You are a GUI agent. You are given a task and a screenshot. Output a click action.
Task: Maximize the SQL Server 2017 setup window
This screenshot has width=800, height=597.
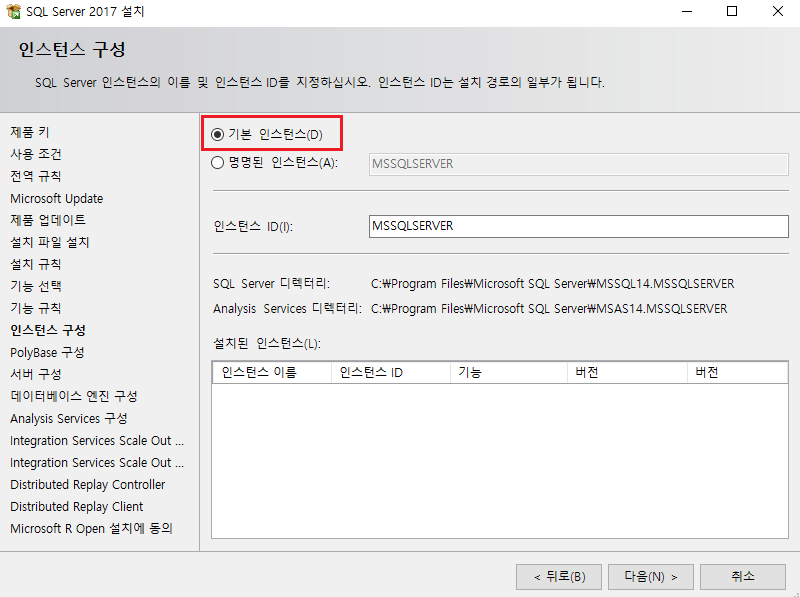click(732, 11)
